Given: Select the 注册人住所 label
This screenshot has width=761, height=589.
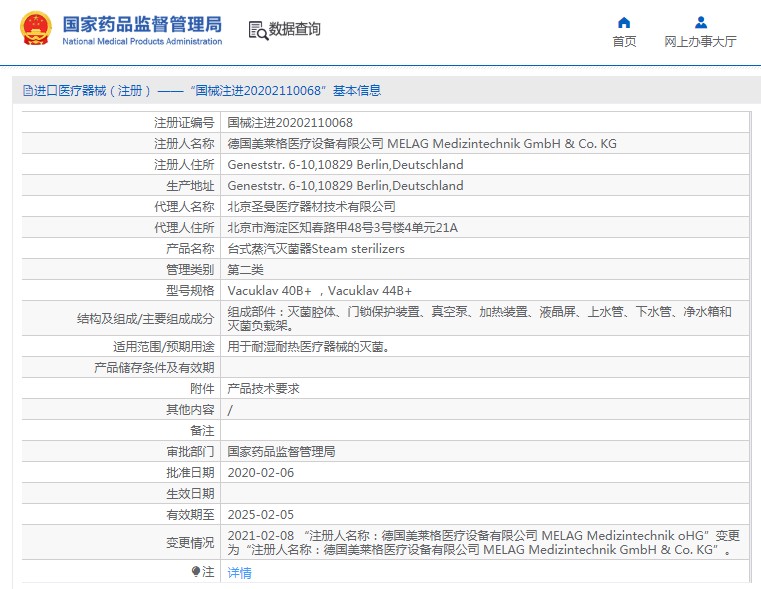Looking at the screenshot, I should tap(184, 164).
